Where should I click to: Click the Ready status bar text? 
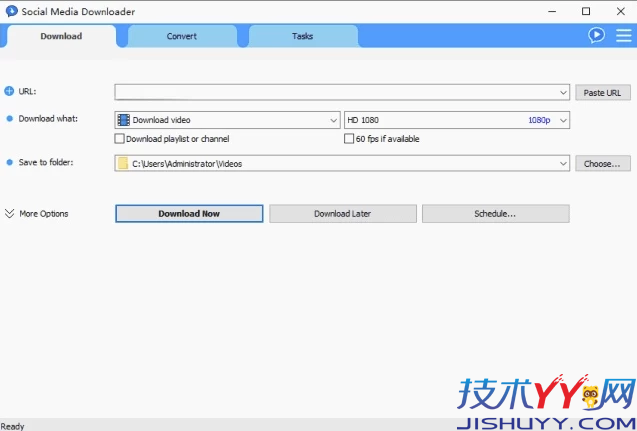tap(13, 426)
